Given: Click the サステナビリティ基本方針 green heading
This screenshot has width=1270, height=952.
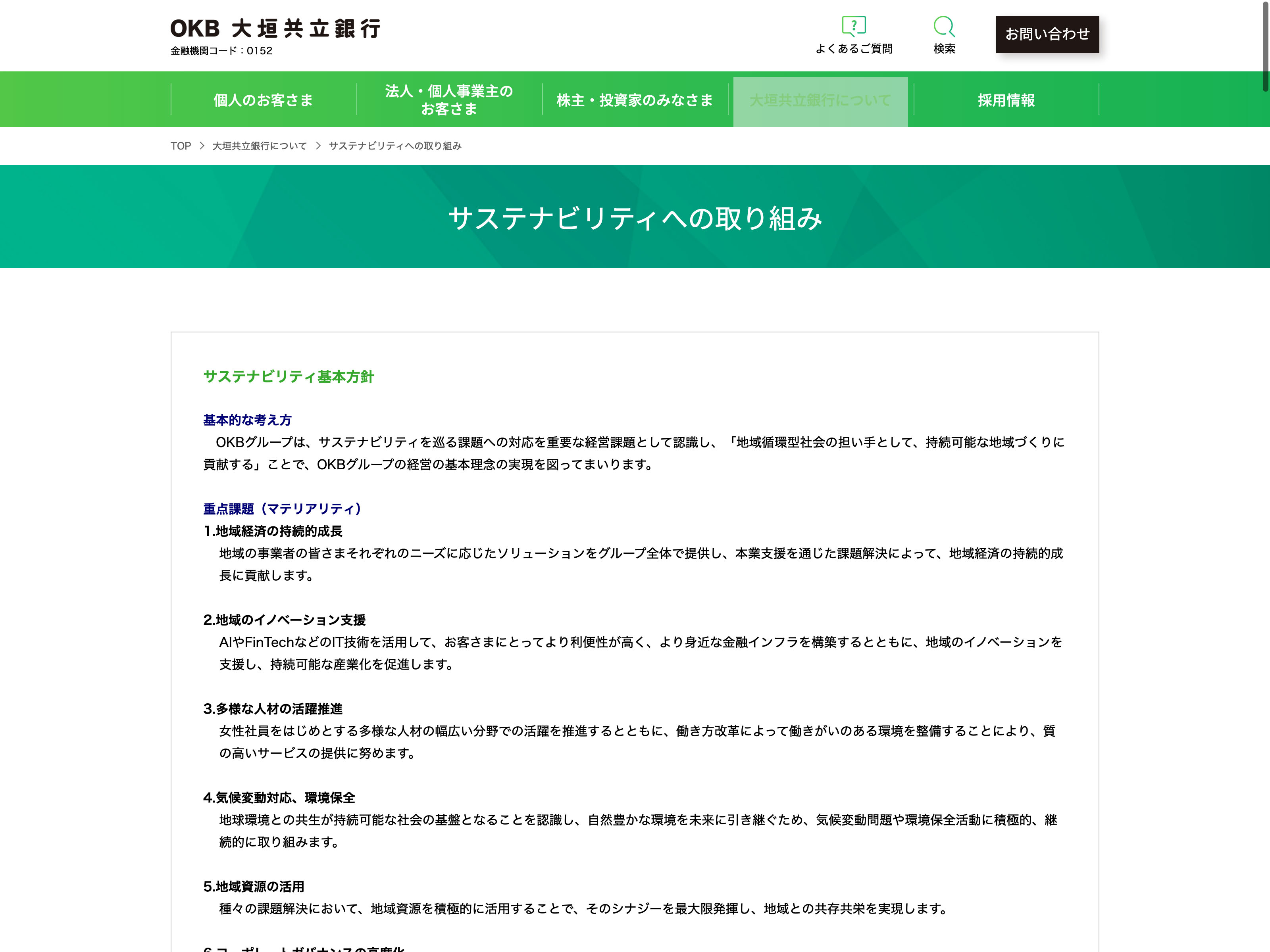Looking at the screenshot, I should click(288, 376).
